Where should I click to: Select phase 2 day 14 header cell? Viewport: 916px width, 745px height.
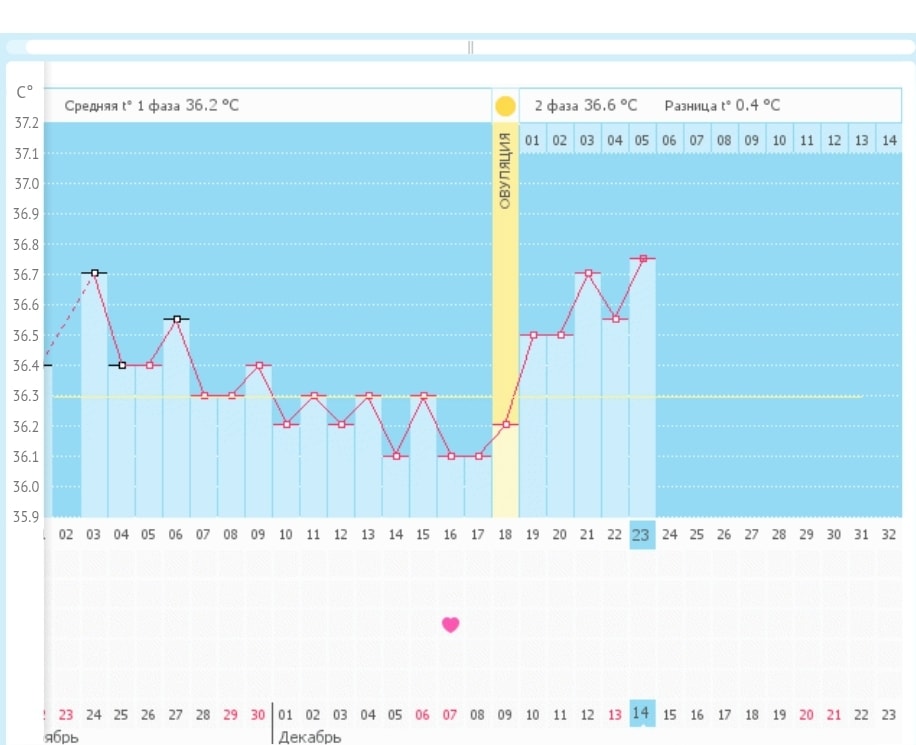click(x=889, y=140)
